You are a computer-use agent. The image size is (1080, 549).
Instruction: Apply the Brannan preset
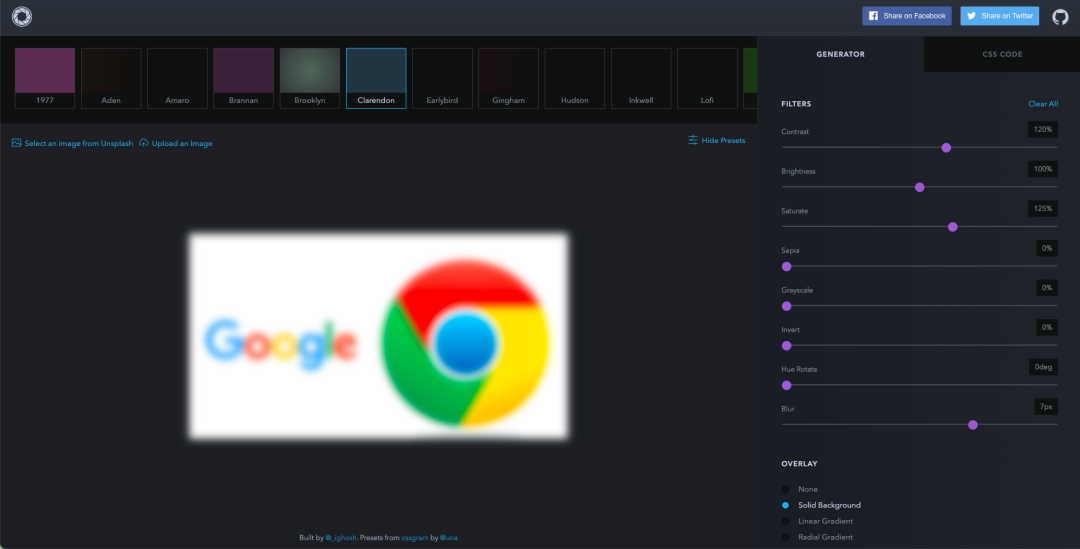[243, 79]
